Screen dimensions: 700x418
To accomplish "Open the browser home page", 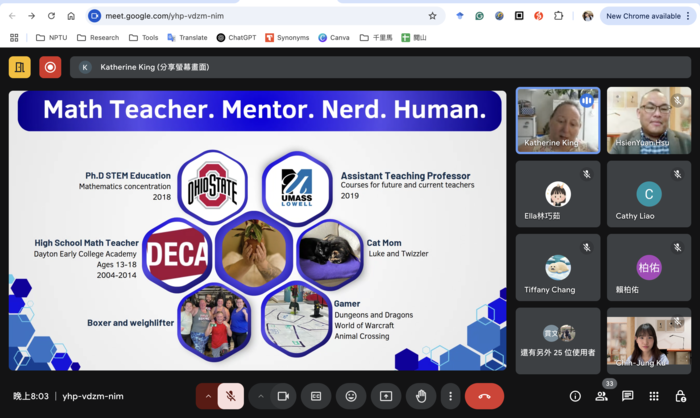I will pos(71,16).
